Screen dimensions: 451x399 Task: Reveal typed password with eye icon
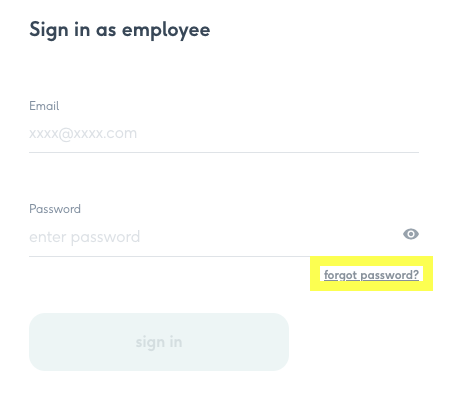point(411,234)
